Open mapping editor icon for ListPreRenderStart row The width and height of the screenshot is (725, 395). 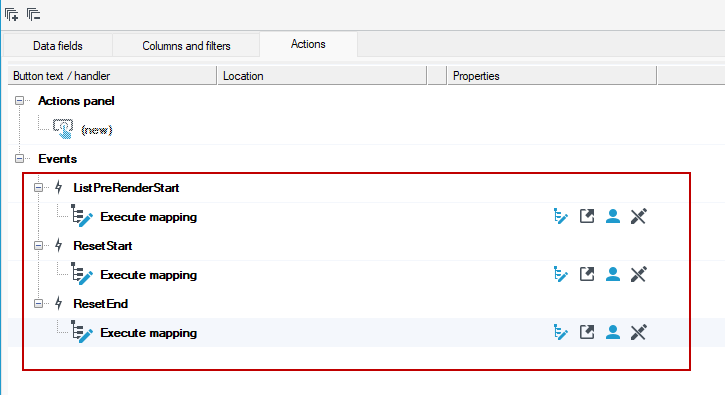(560, 216)
